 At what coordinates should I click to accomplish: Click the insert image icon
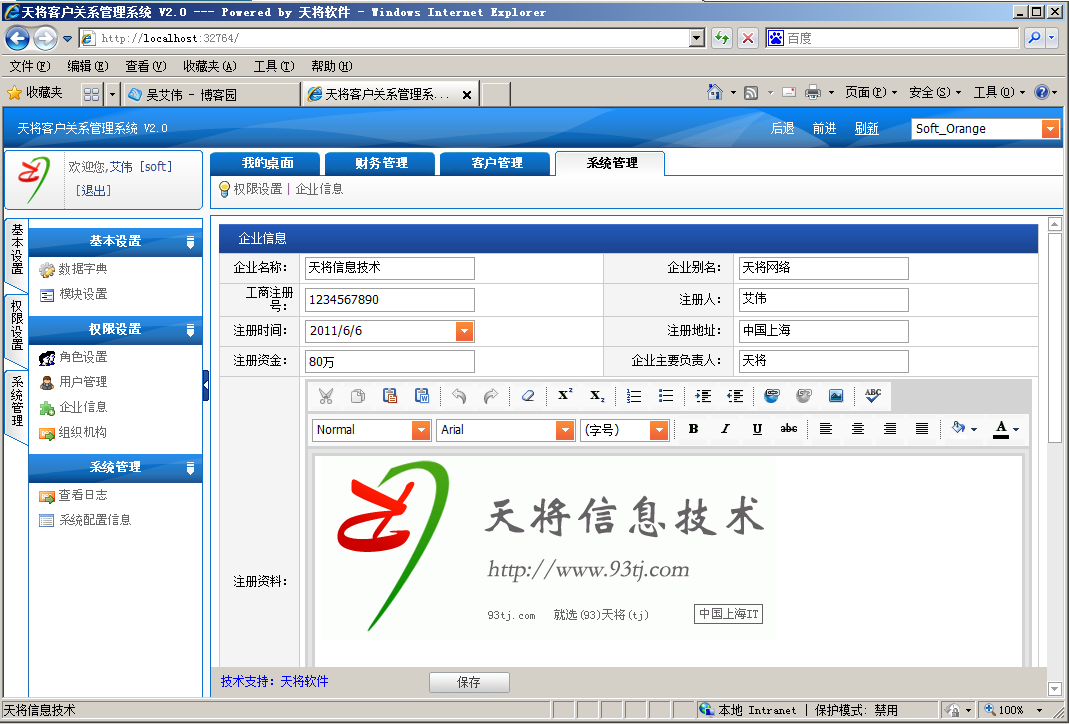click(836, 396)
